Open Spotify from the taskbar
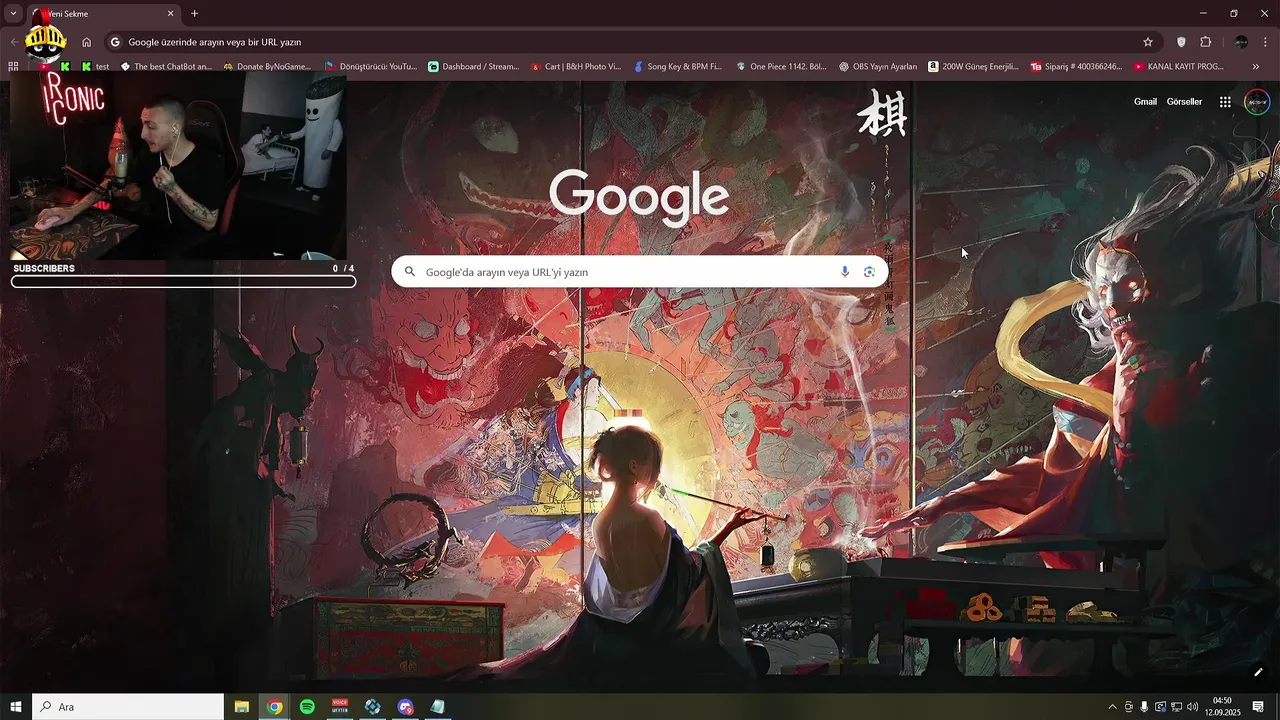 307,707
